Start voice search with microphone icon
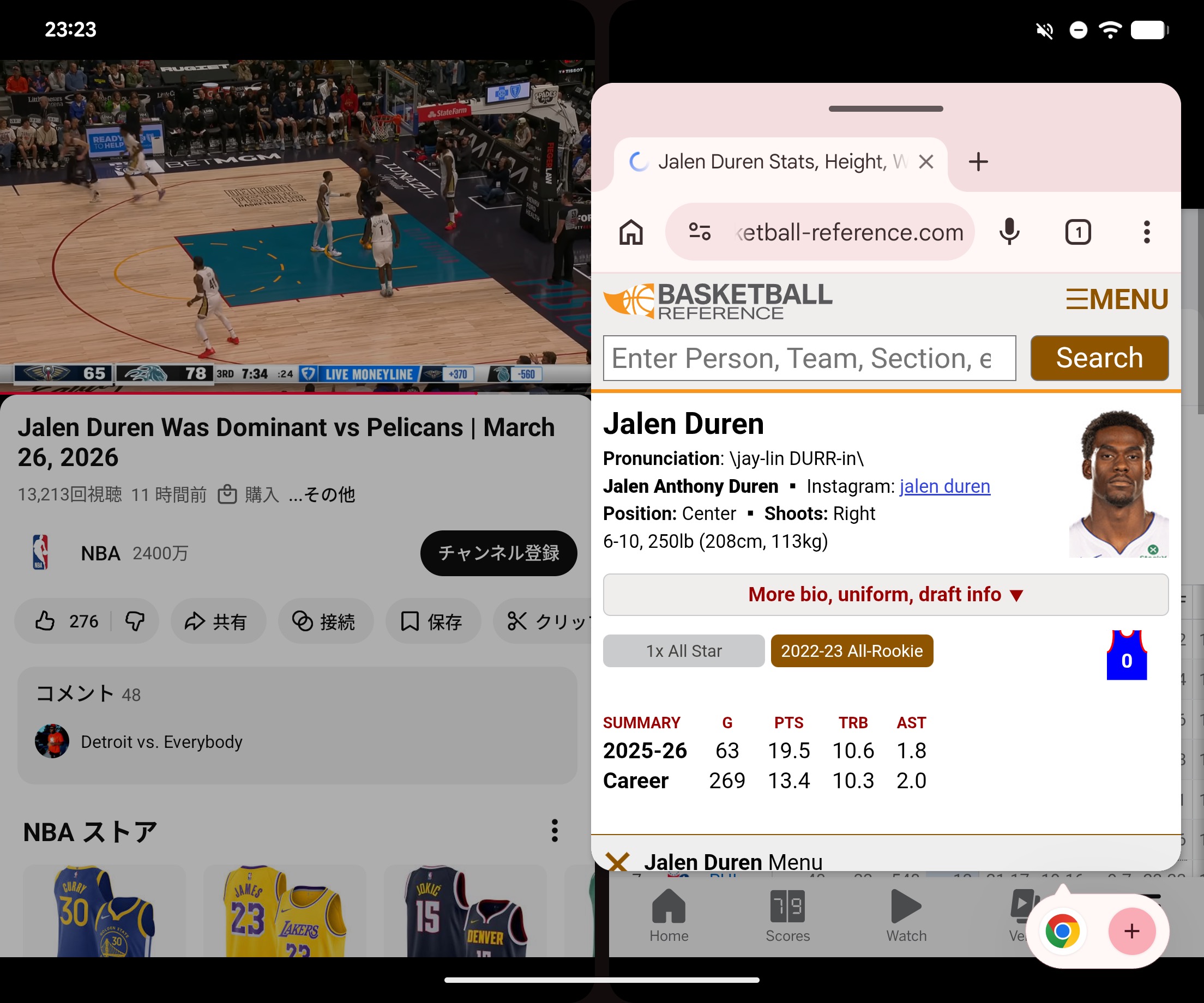The image size is (1204, 1003). (1009, 232)
